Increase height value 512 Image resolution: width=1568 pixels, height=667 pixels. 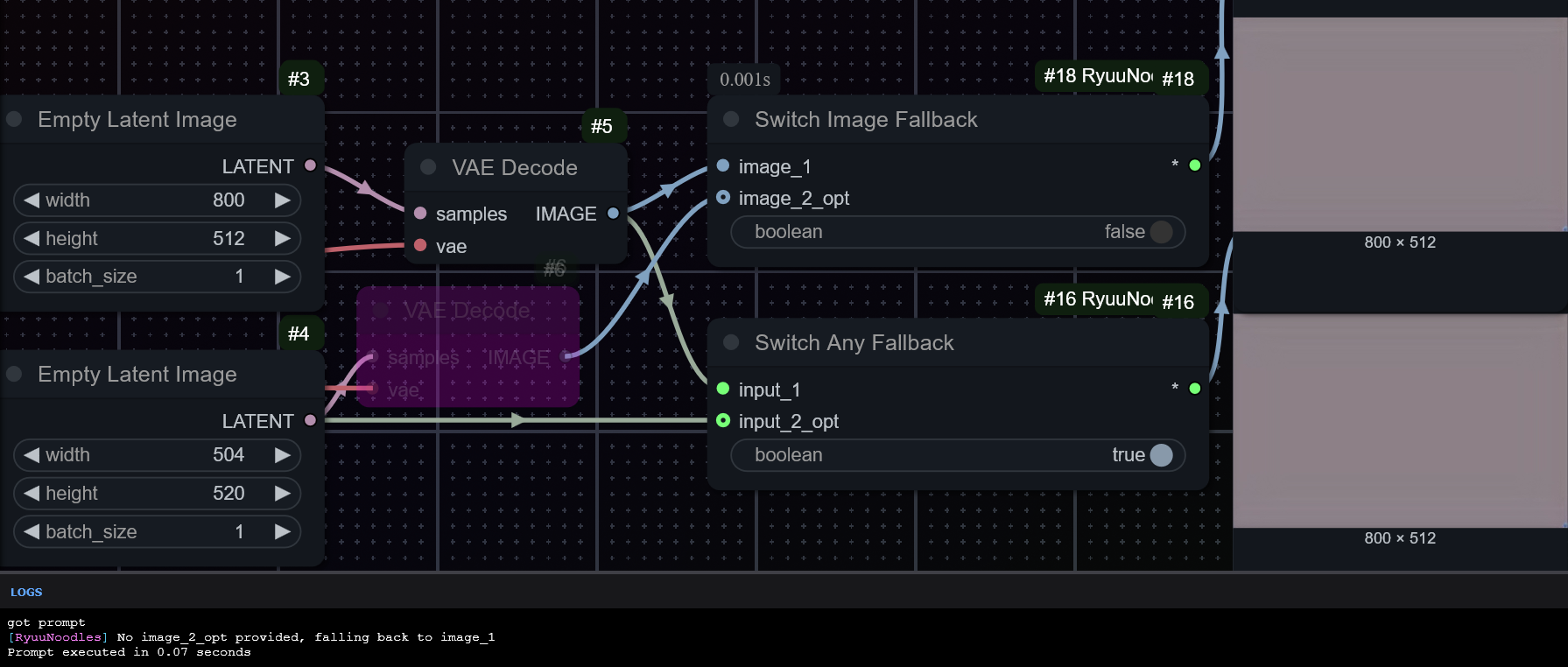tap(282, 238)
